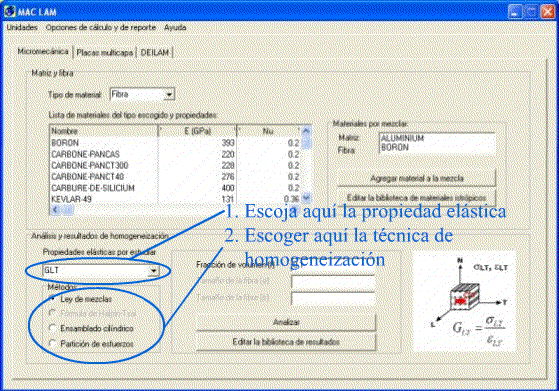This screenshot has width=559, height=391.
Task: Click the MAC LAM application icon in title bar
Action: point(10,11)
